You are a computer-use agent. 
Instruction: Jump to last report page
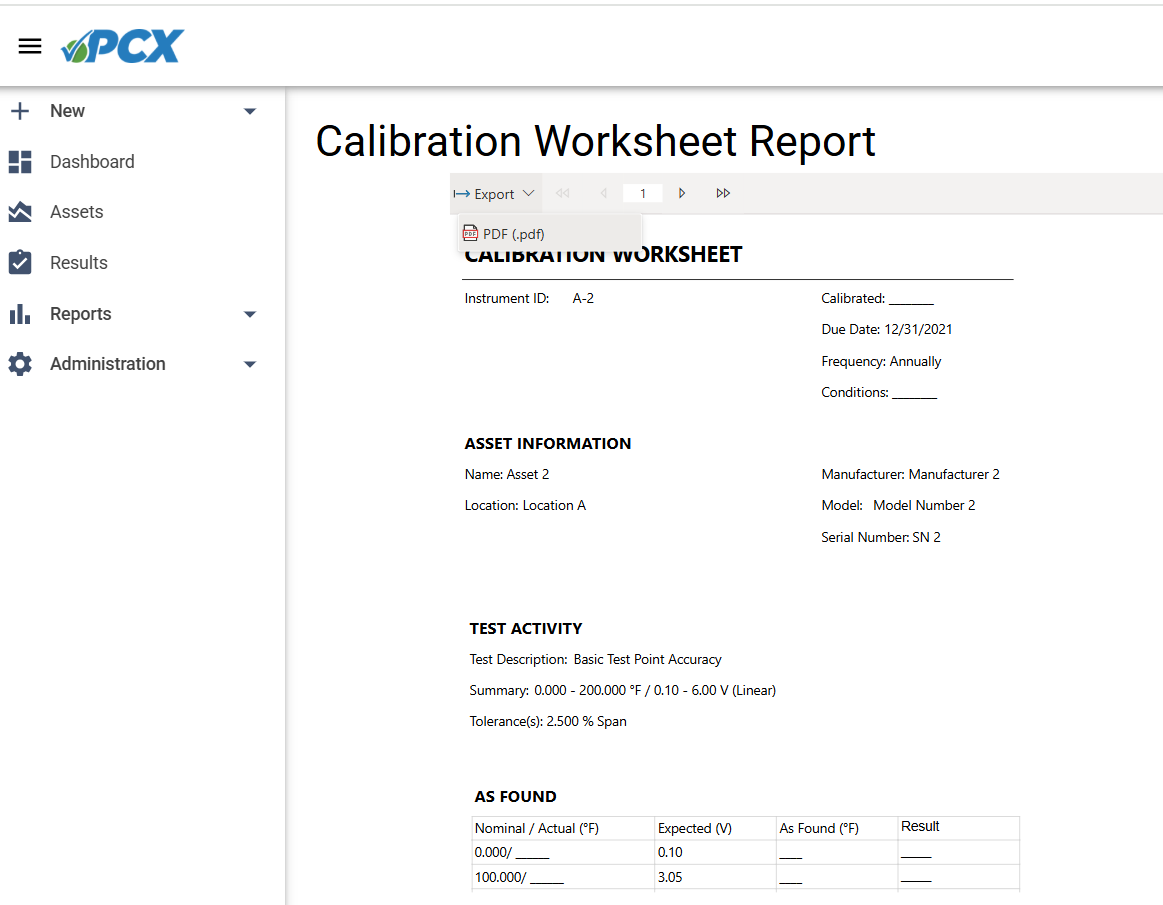pos(723,193)
